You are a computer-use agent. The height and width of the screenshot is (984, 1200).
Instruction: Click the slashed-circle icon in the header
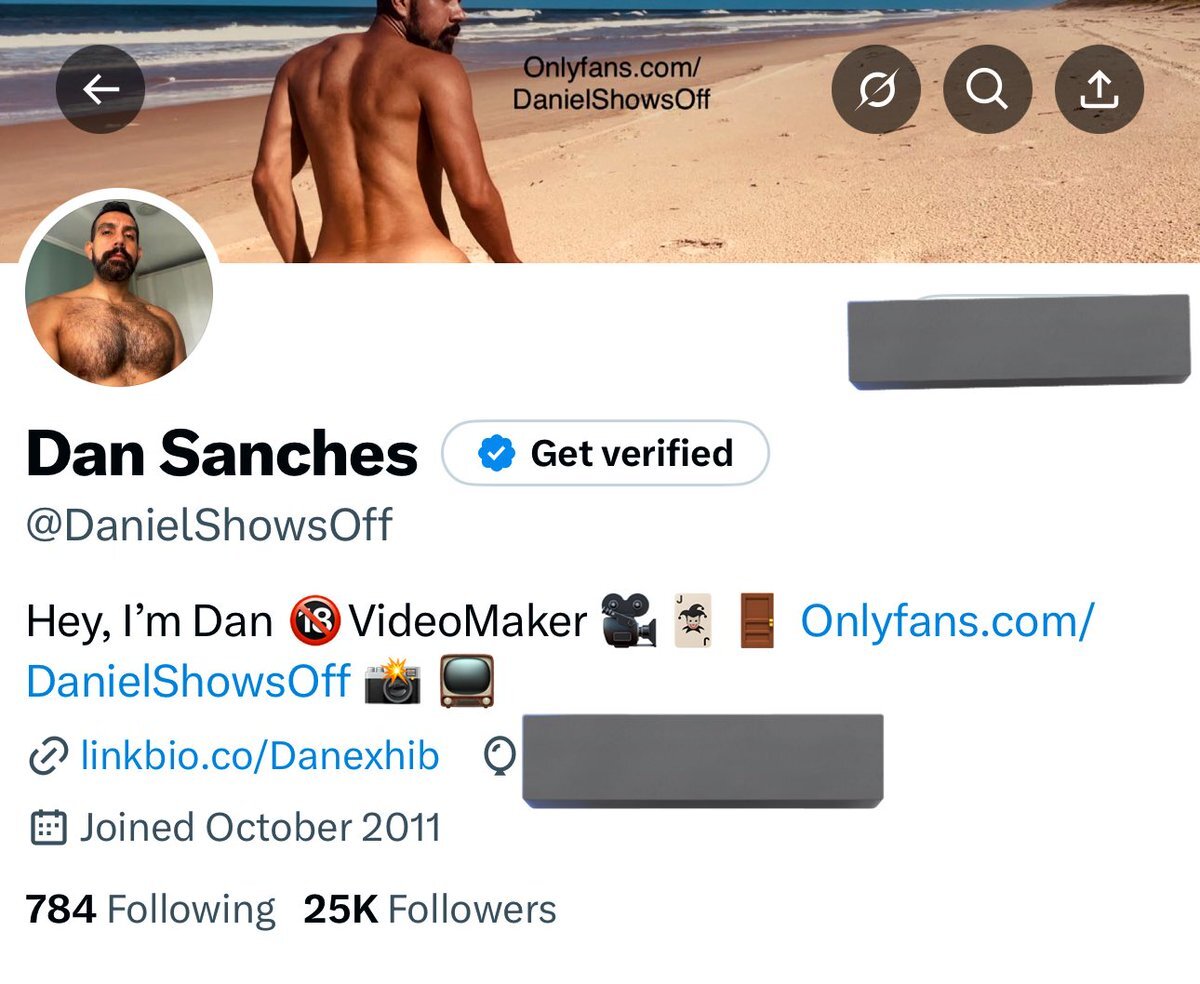point(876,90)
